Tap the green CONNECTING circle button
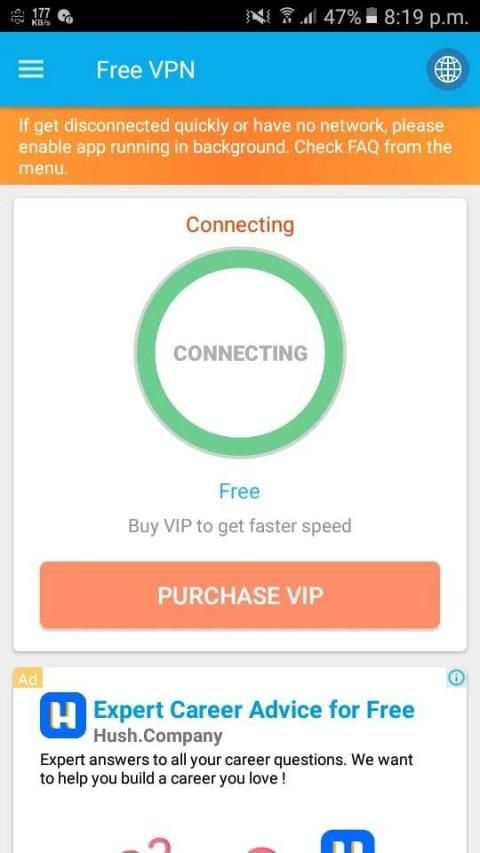Image resolution: width=480 pixels, height=853 pixels. point(240,353)
